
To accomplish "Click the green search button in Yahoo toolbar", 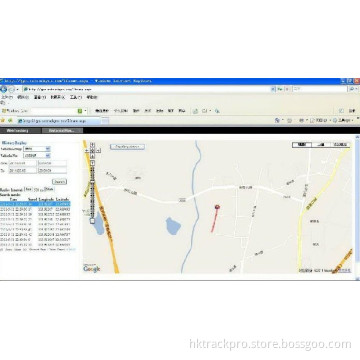I will (x=80, y=111).
